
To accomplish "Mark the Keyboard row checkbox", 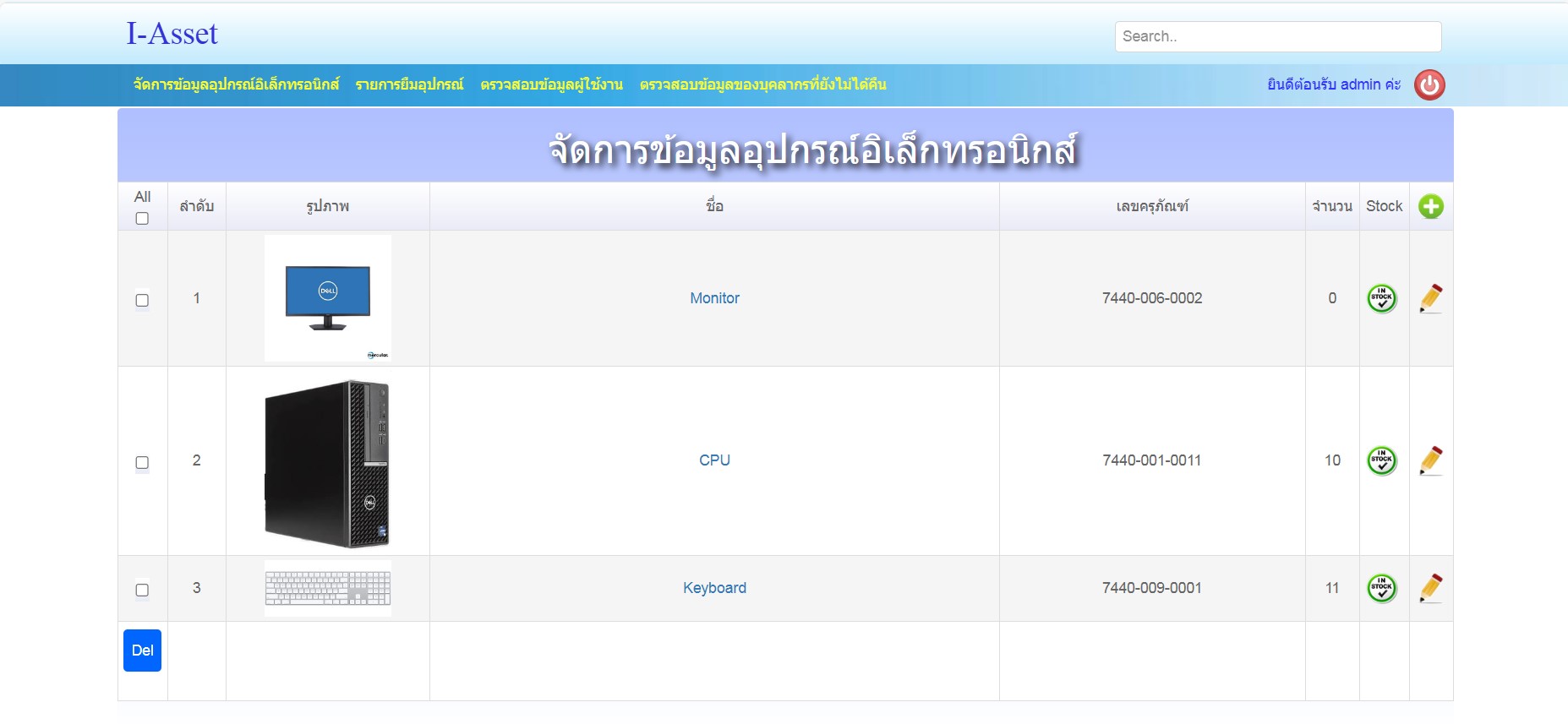I will click(x=142, y=590).
